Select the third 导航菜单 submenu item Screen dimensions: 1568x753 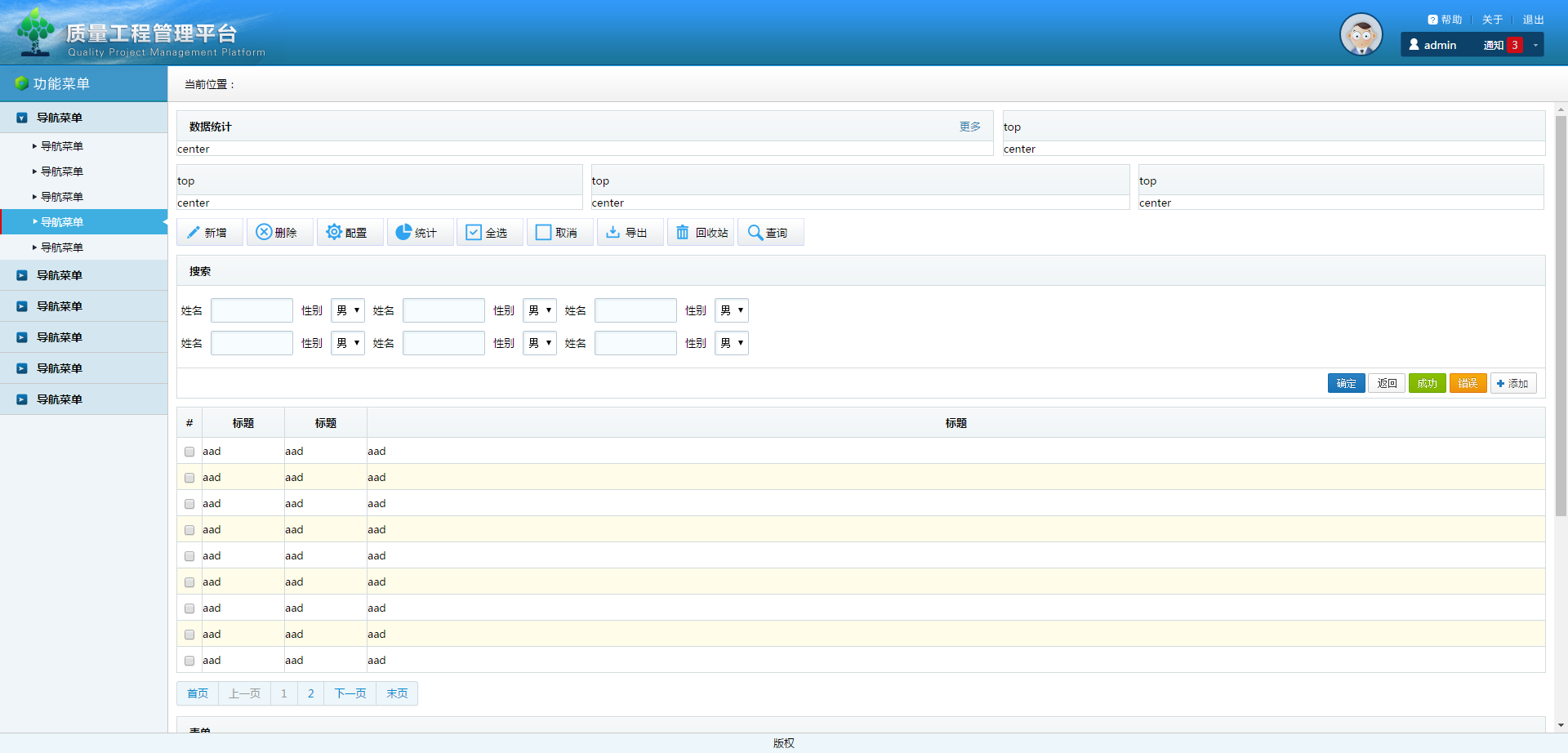point(83,197)
